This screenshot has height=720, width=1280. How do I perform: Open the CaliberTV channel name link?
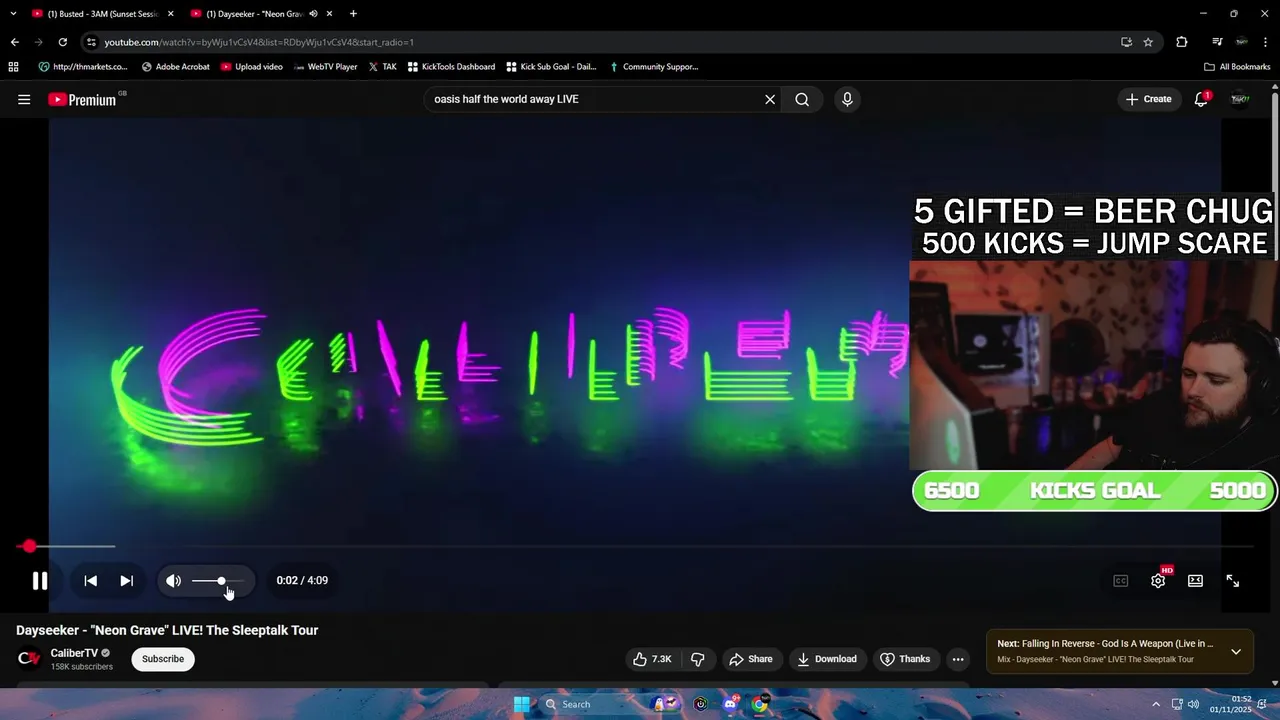(x=75, y=653)
